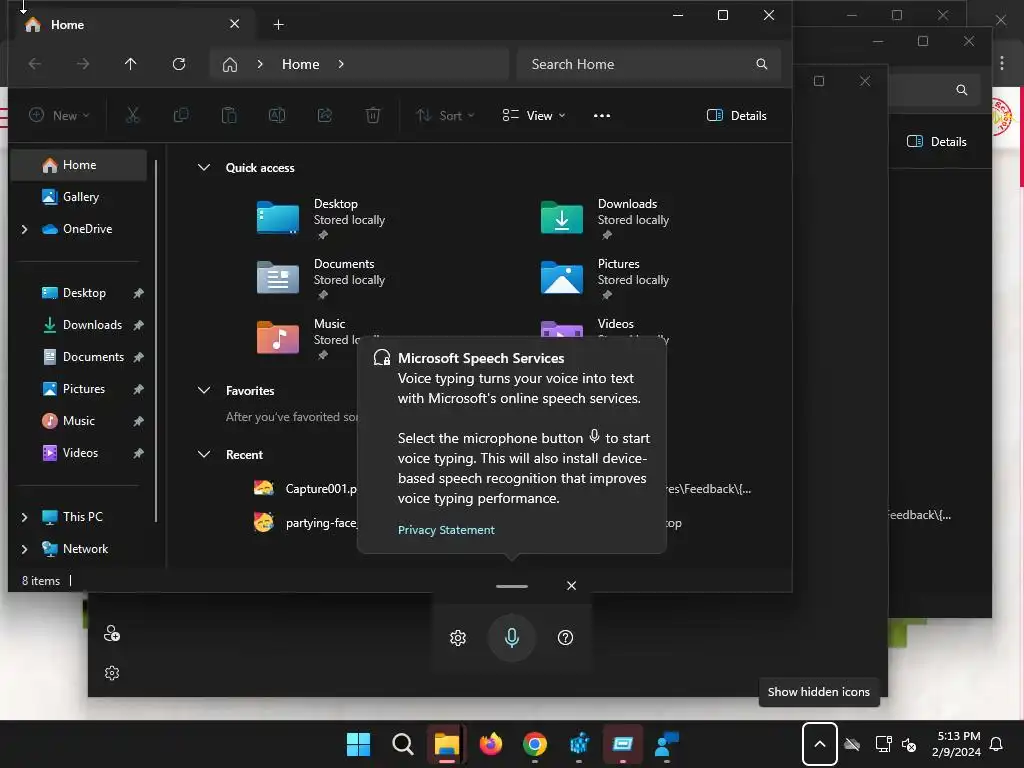Toggle Details pane in the background Explorer window
Viewport: 1024px width, 768px height.
[x=936, y=142]
